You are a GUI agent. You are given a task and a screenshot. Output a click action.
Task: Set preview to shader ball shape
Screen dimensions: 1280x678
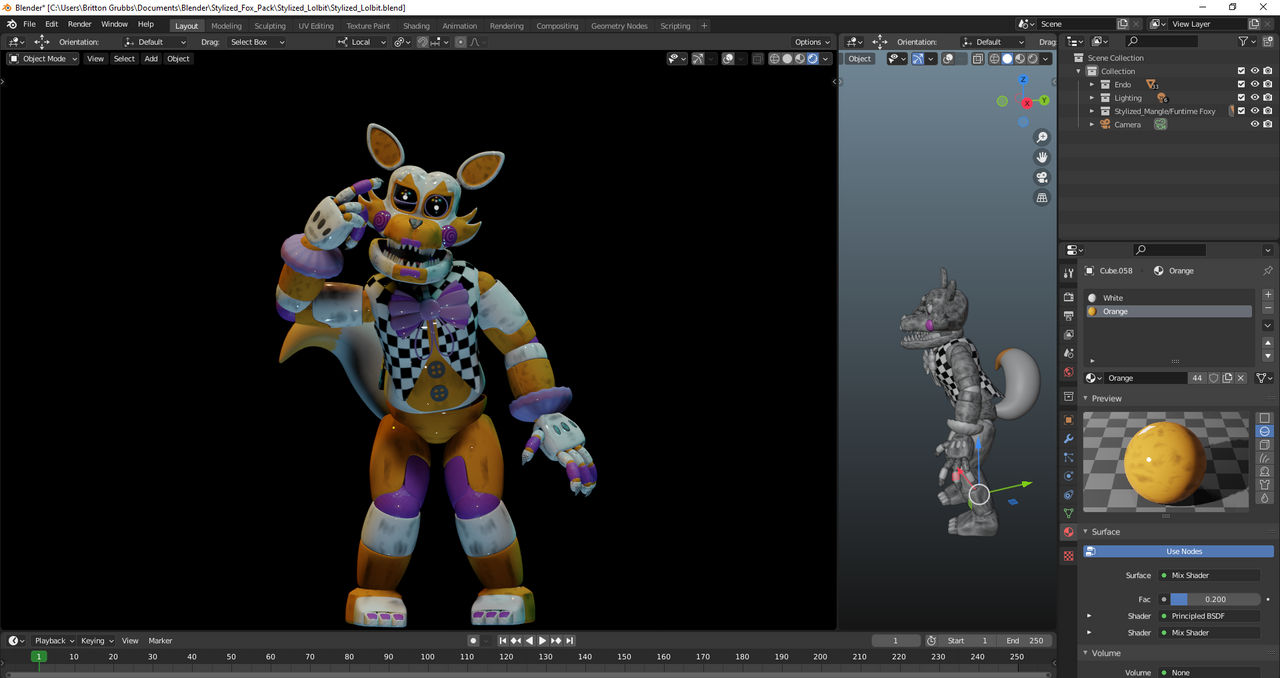[1265, 471]
